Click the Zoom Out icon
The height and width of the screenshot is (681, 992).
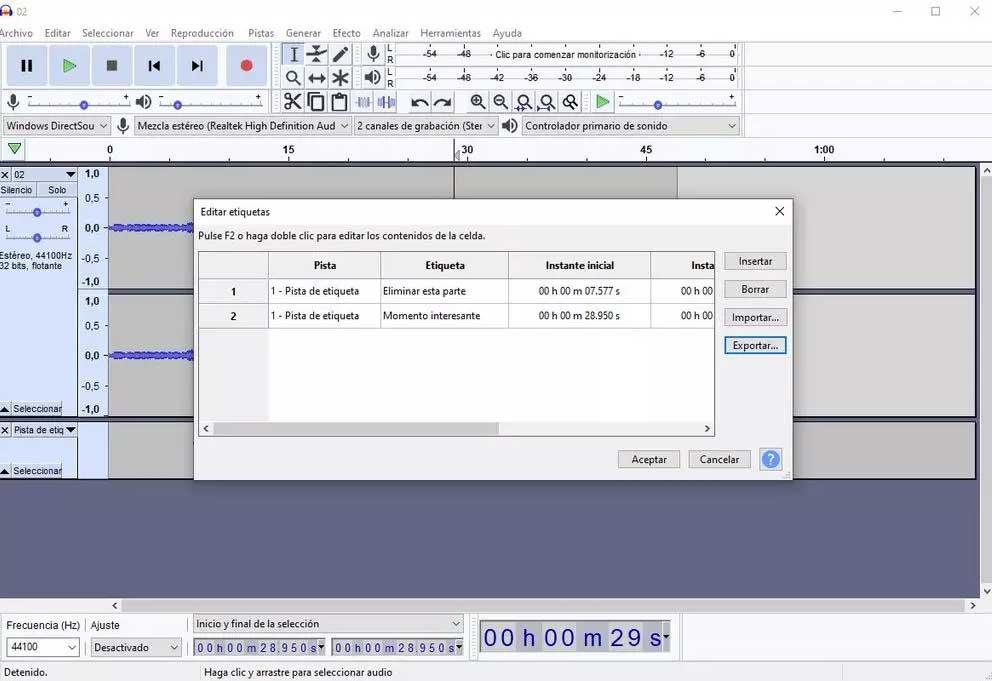tap(500, 102)
